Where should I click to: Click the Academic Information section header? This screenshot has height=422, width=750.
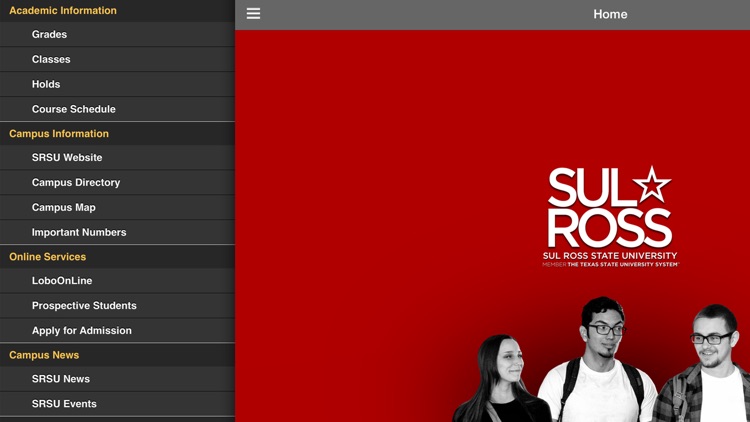pyautogui.click(x=117, y=11)
